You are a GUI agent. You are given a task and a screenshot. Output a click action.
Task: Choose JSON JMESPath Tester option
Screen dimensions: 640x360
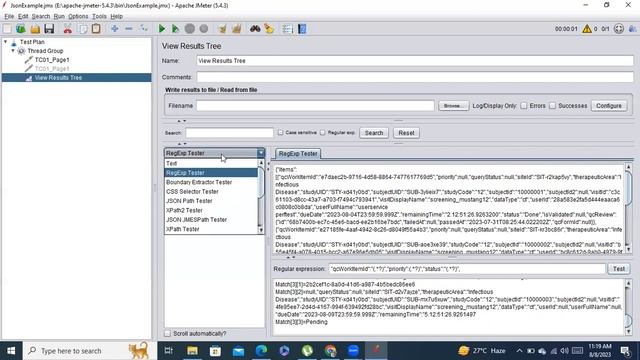click(x=211, y=220)
